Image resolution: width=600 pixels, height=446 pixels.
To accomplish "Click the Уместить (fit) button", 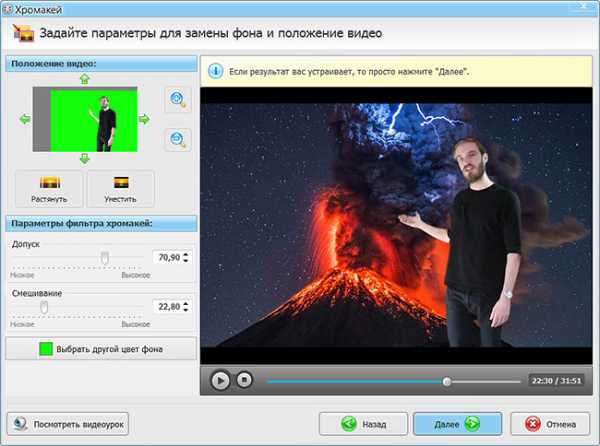I will coord(121,189).
